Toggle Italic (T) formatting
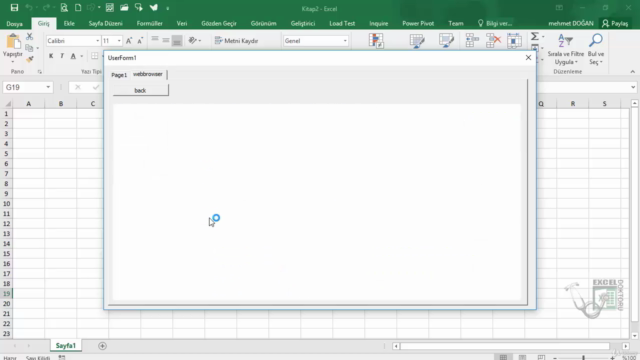 (62, 56)
